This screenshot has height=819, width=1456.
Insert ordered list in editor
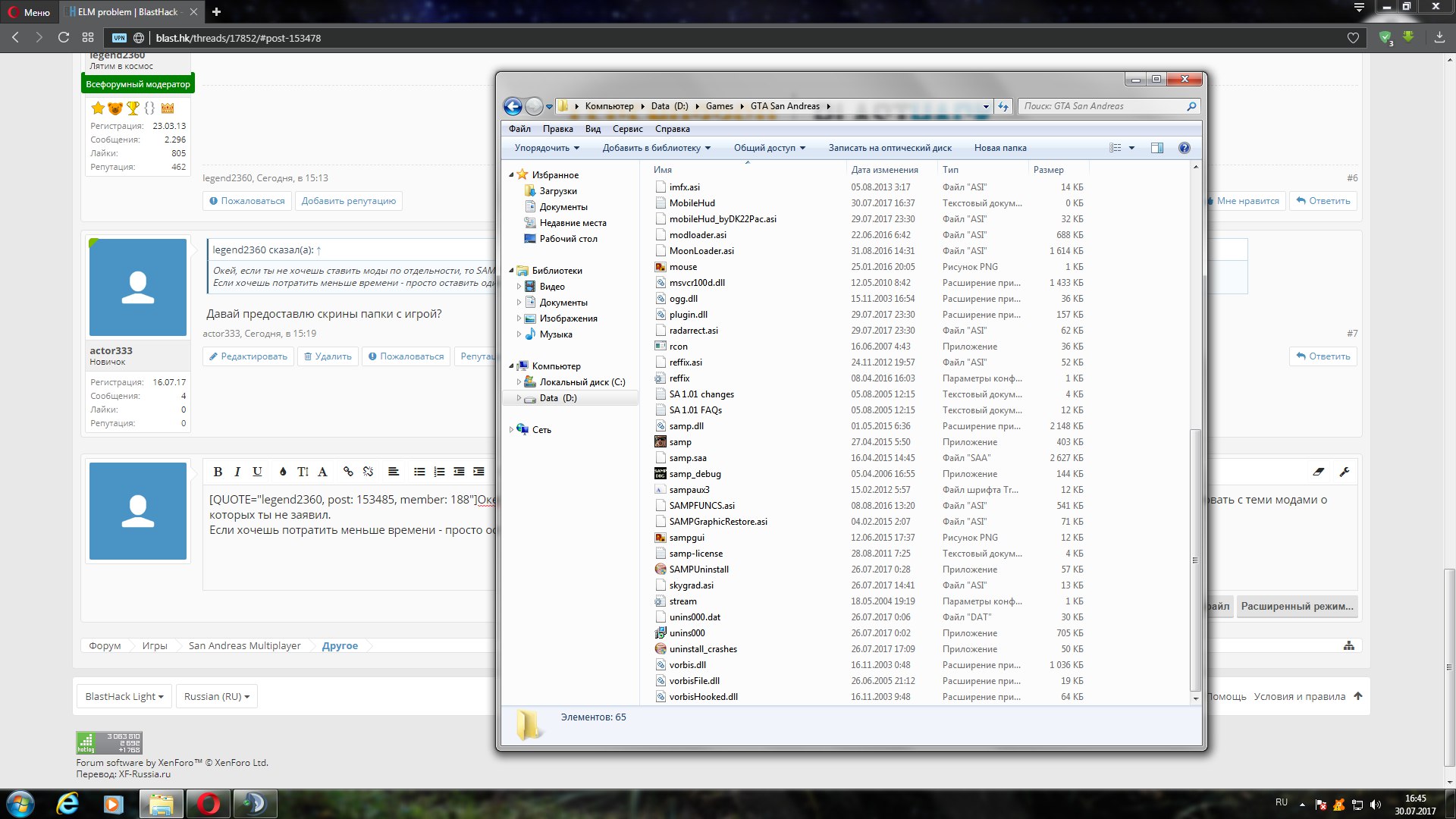(439, 472)
